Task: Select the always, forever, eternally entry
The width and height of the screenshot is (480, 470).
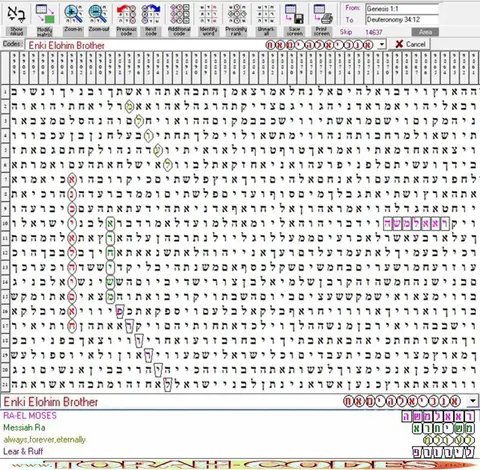Action: click(45, 440)
